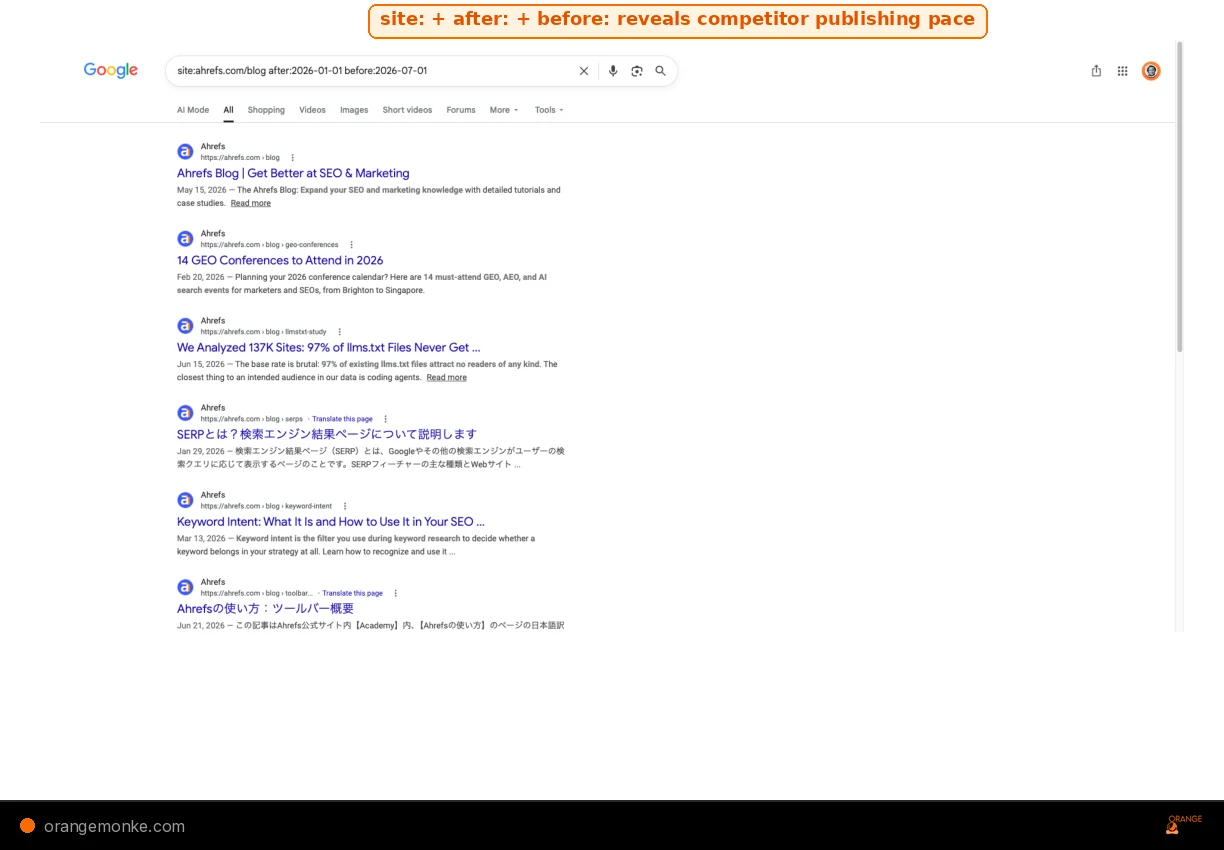Start voice search with microphone icon
Viewport: 1224px width, 850px height.
[x=613, y=71]
